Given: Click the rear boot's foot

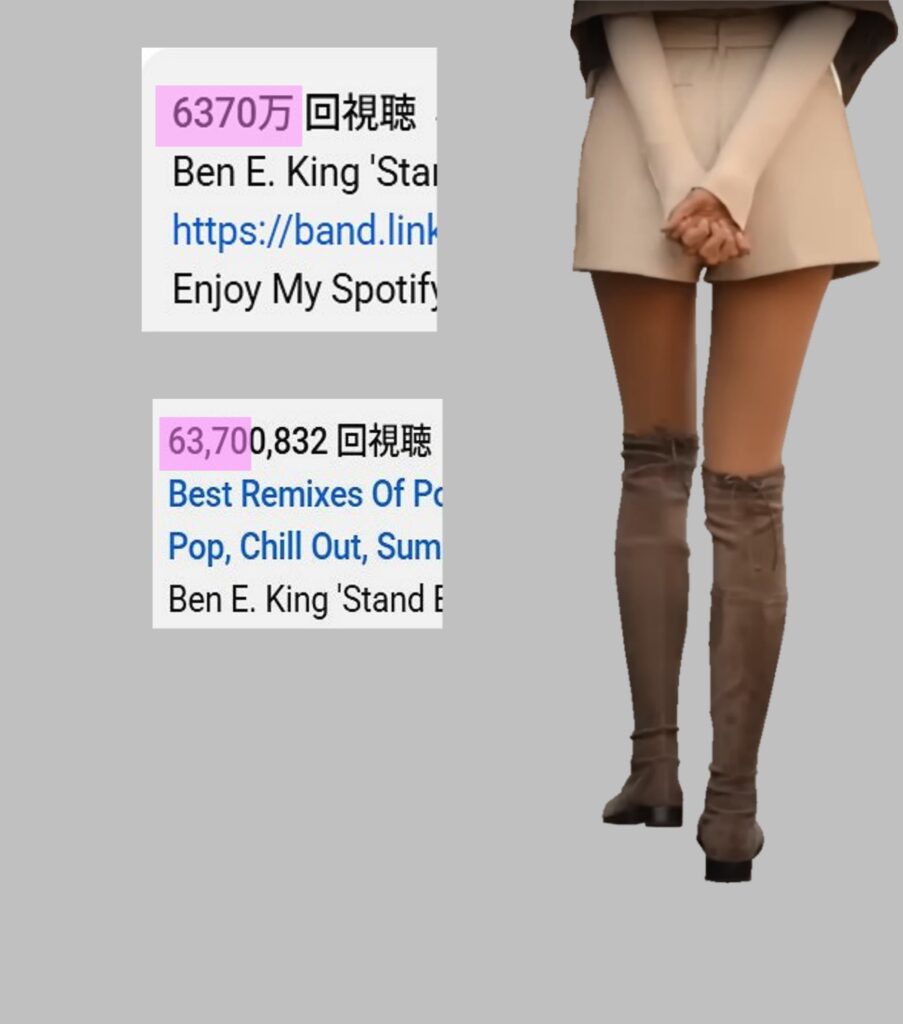Looking at the screenshot, I should 643,803.
